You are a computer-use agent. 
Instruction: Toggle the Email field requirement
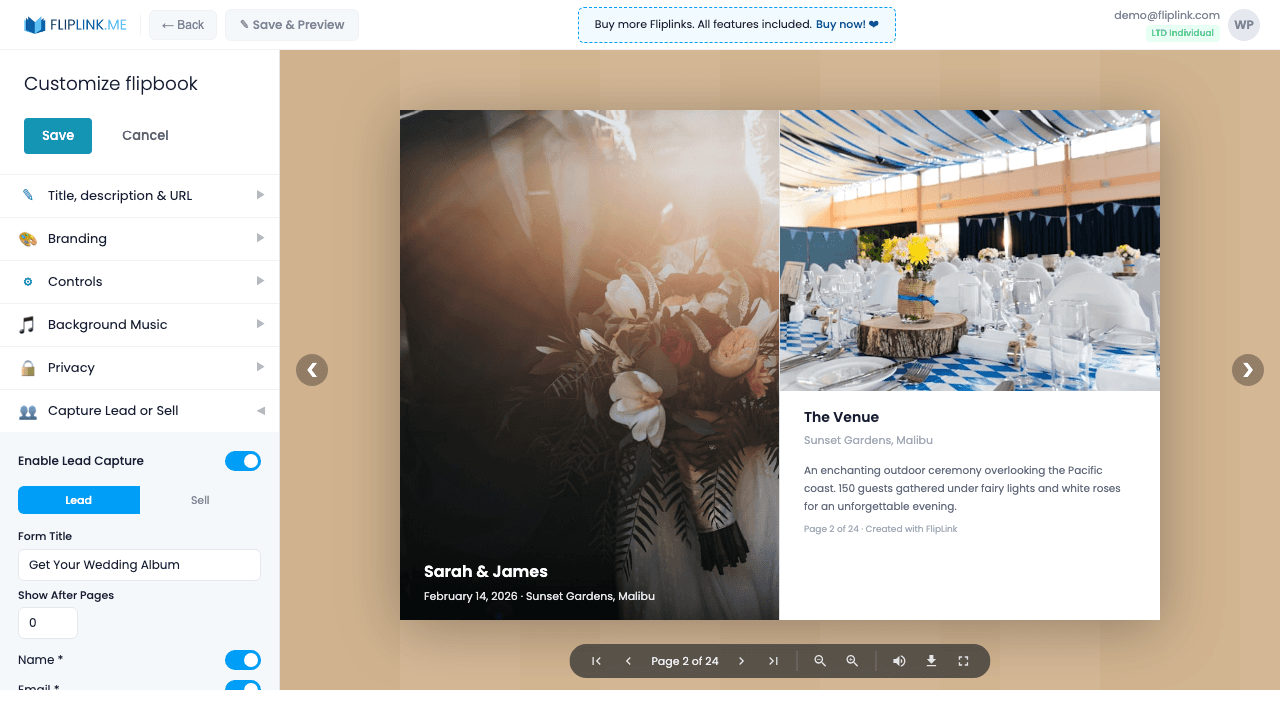(x=243, y=689)
